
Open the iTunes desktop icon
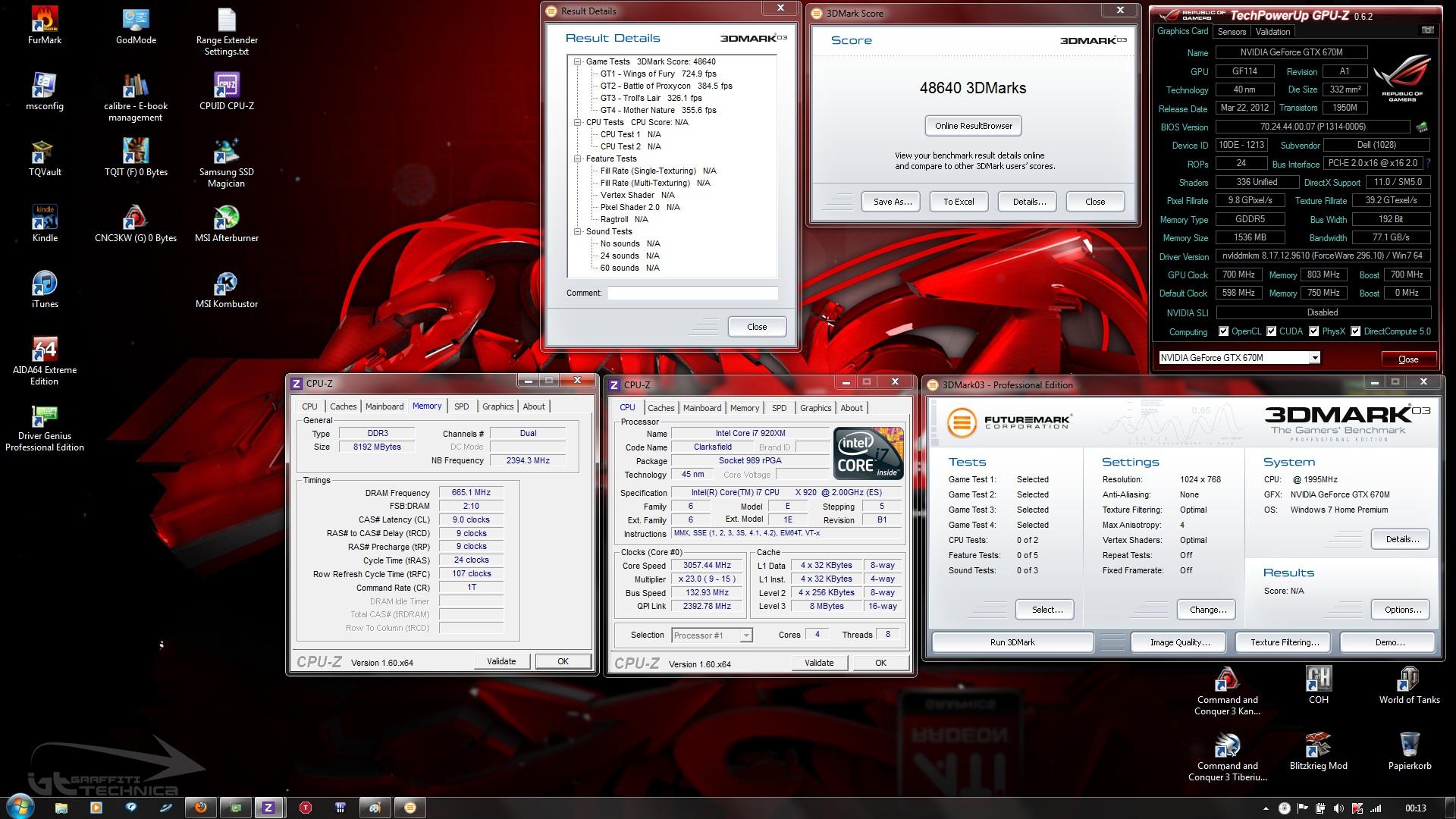coord(45,290)
